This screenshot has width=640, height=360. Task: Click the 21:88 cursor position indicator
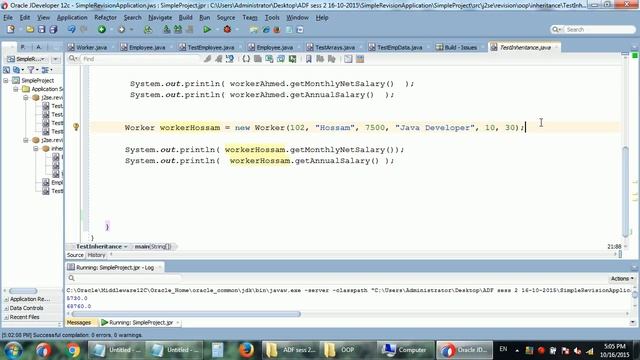tap(614, 247)
